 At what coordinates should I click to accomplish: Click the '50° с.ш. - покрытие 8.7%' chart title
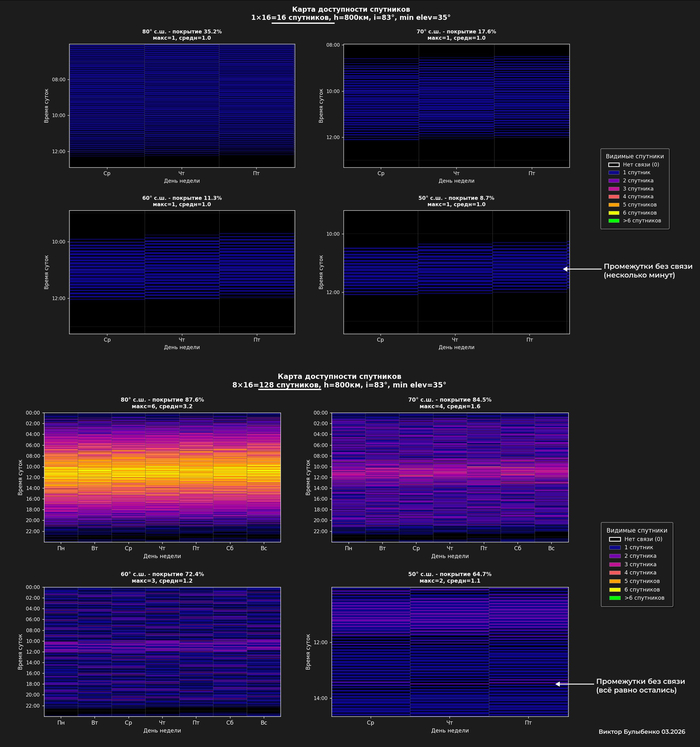click(456, 198)
